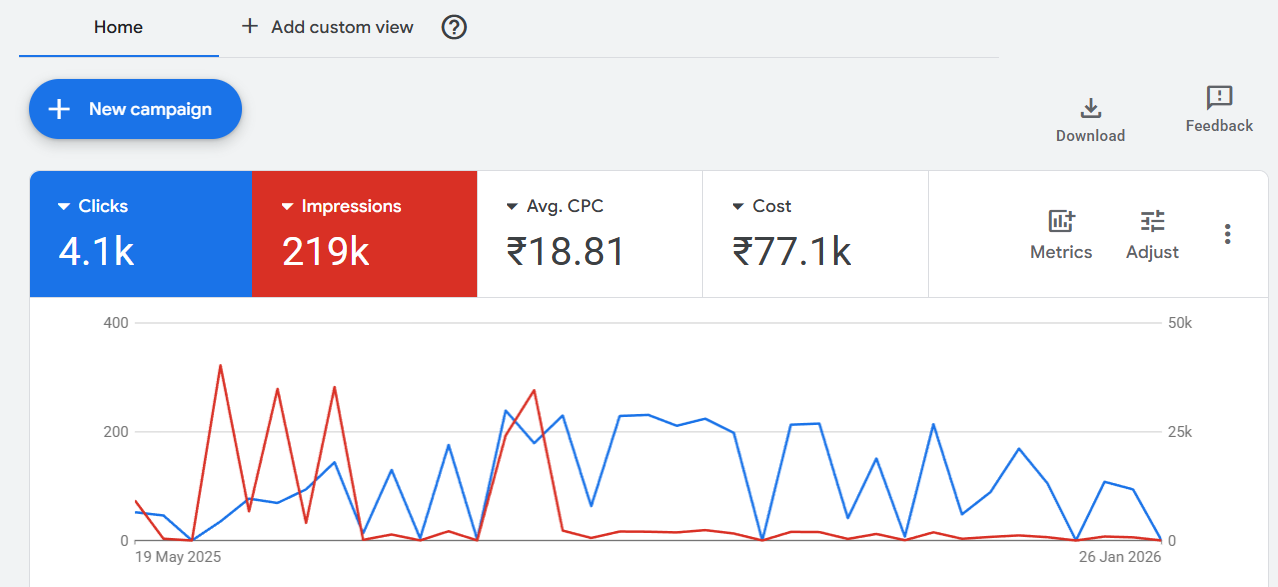Click the plus icon in New campaign
Image resolution: width=1278 pixels, height=587 pixels.
pyautogui.click(x=59, y=109)
